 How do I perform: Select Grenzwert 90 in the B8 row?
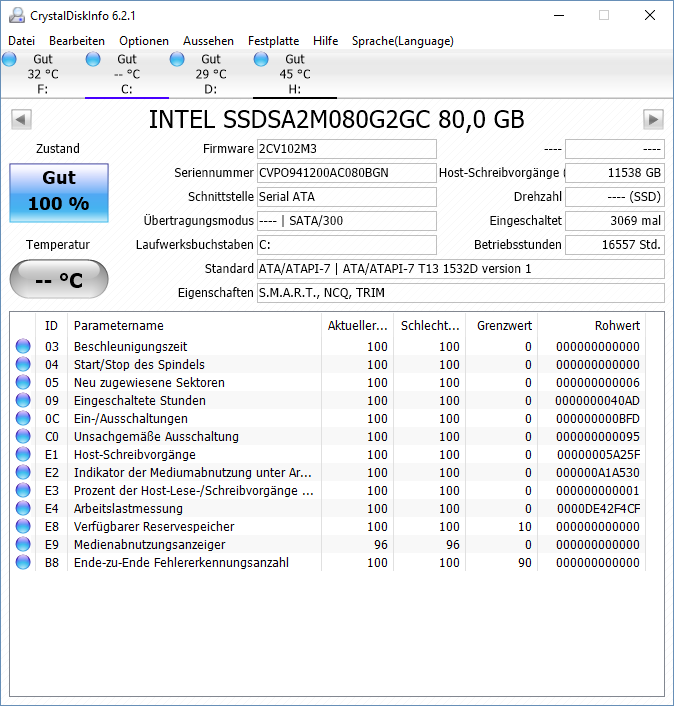(x=525, y=563)
